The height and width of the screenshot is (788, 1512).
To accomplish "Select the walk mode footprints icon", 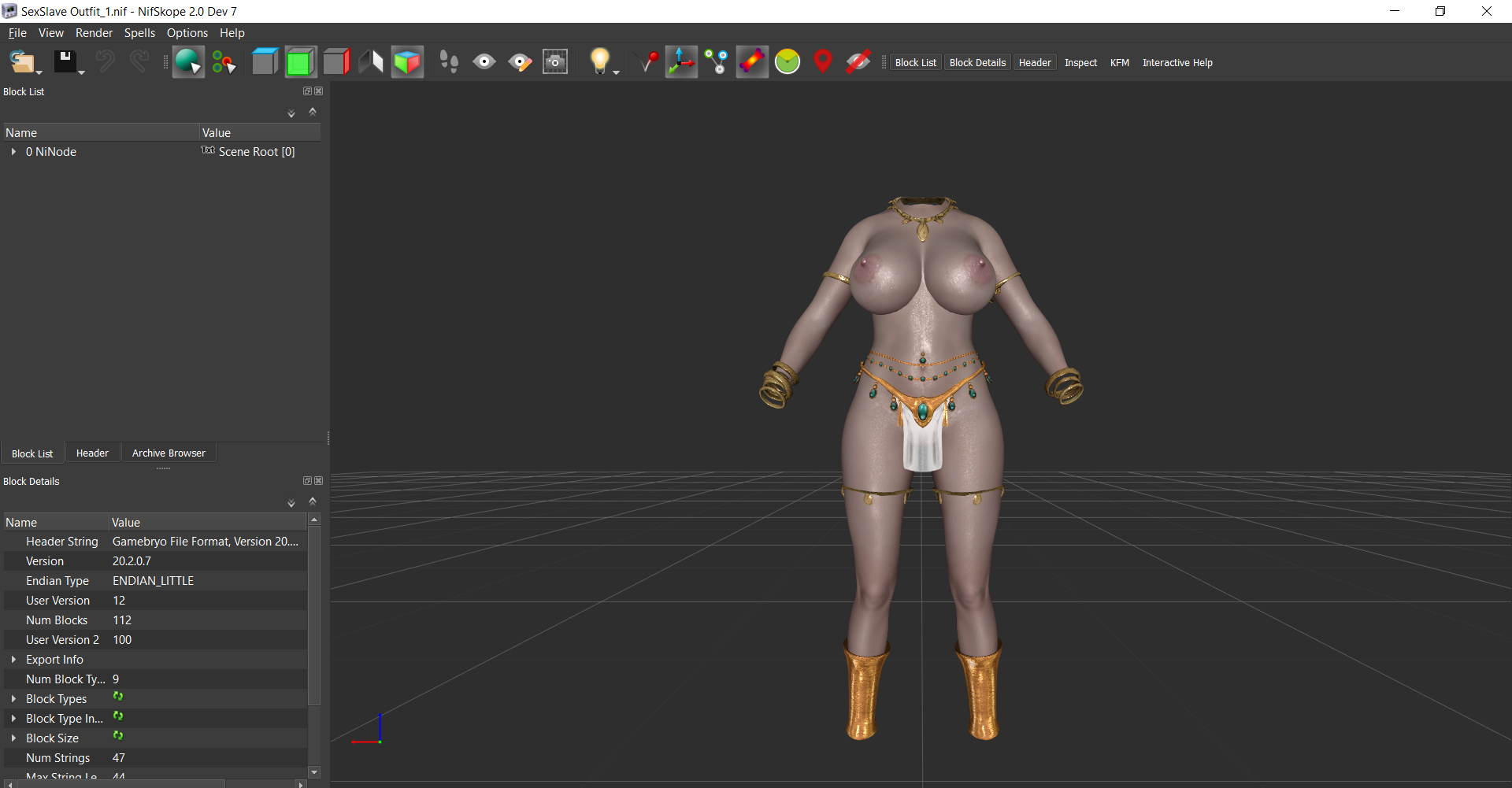I will (x=449, y=62).
